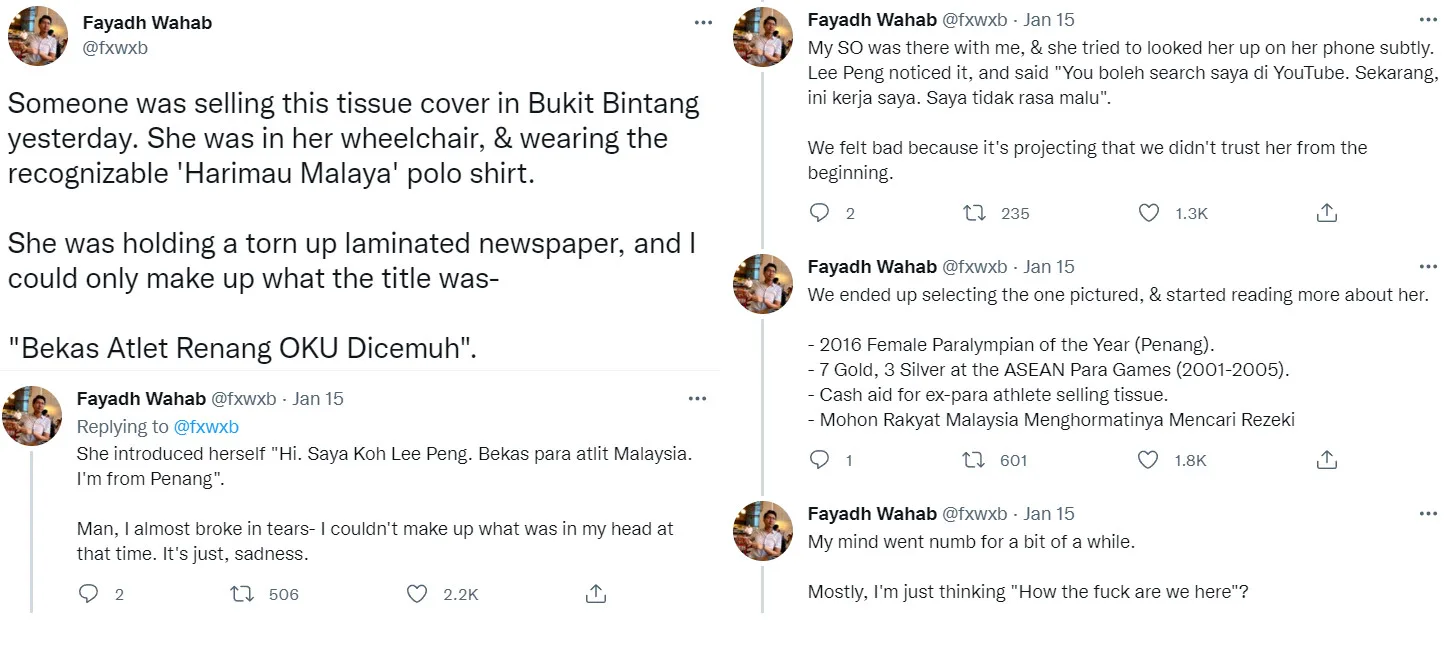Viewport: 1452px width, 648px height.
Task: Retweet the tweet with 601 retweets
Action: click(x=973, y=460)
